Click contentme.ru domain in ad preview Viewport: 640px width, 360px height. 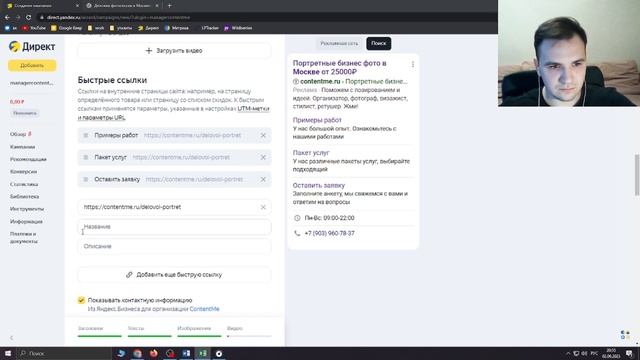point(320,82)
